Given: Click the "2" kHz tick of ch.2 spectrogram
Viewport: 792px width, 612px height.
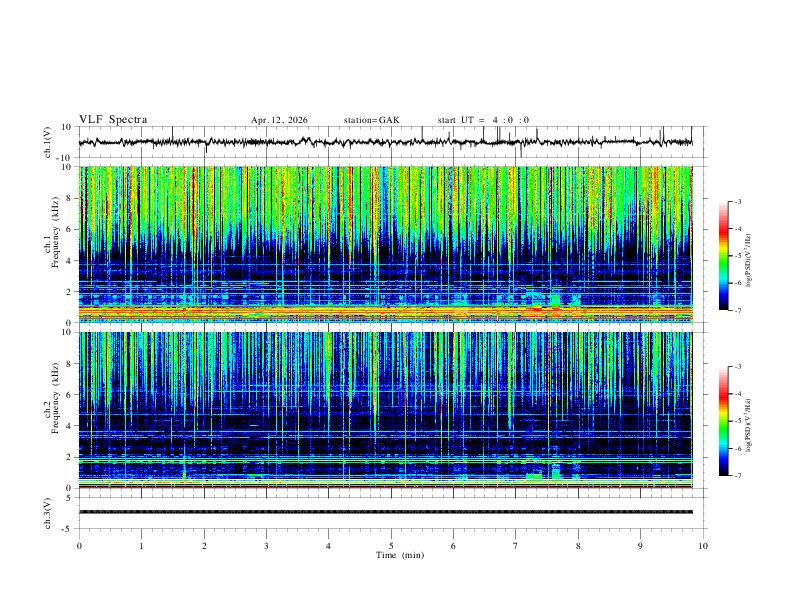Looking at the screenshot, I should (x=69, y=457).
